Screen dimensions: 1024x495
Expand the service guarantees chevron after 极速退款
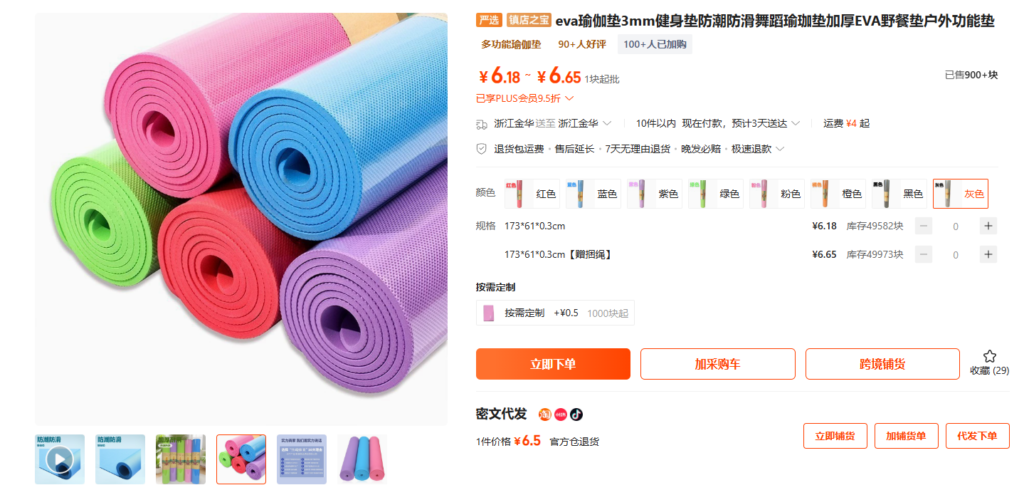tap(780, 149)
